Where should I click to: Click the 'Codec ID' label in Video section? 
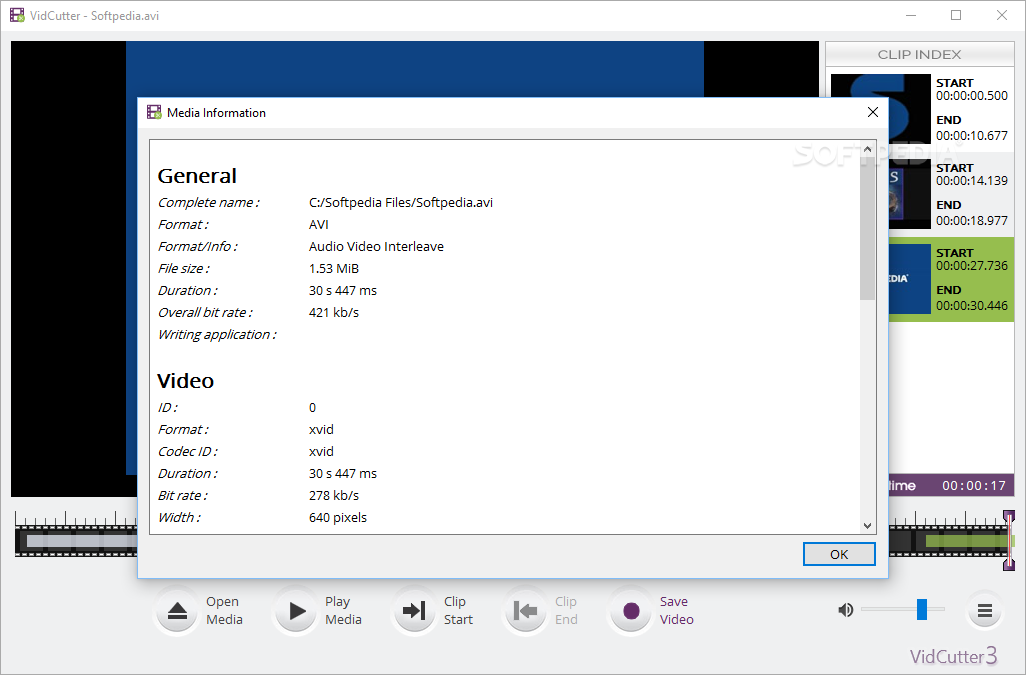tap(187, 451)
